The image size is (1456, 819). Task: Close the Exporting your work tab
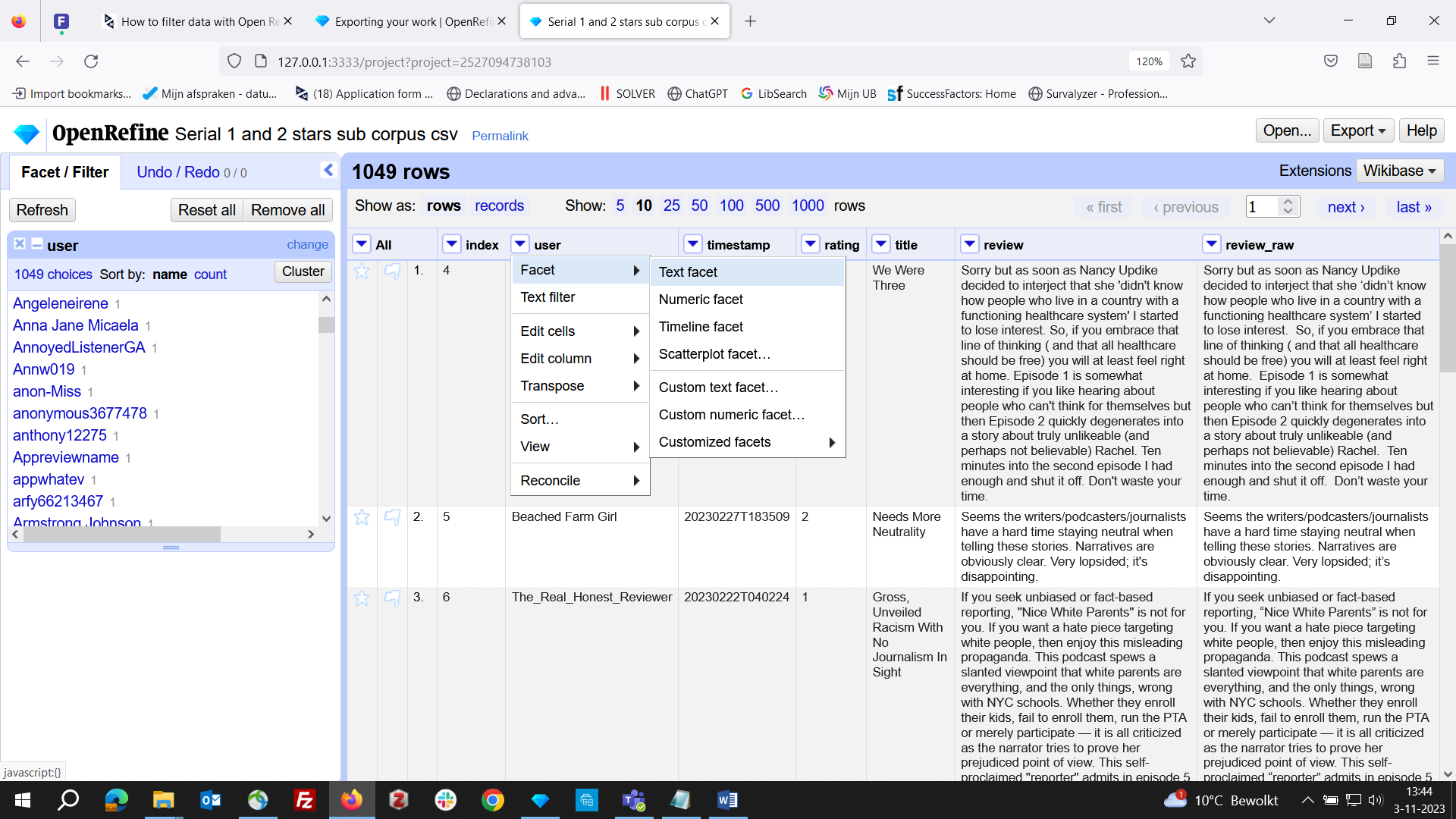click(x=501, y=21)
